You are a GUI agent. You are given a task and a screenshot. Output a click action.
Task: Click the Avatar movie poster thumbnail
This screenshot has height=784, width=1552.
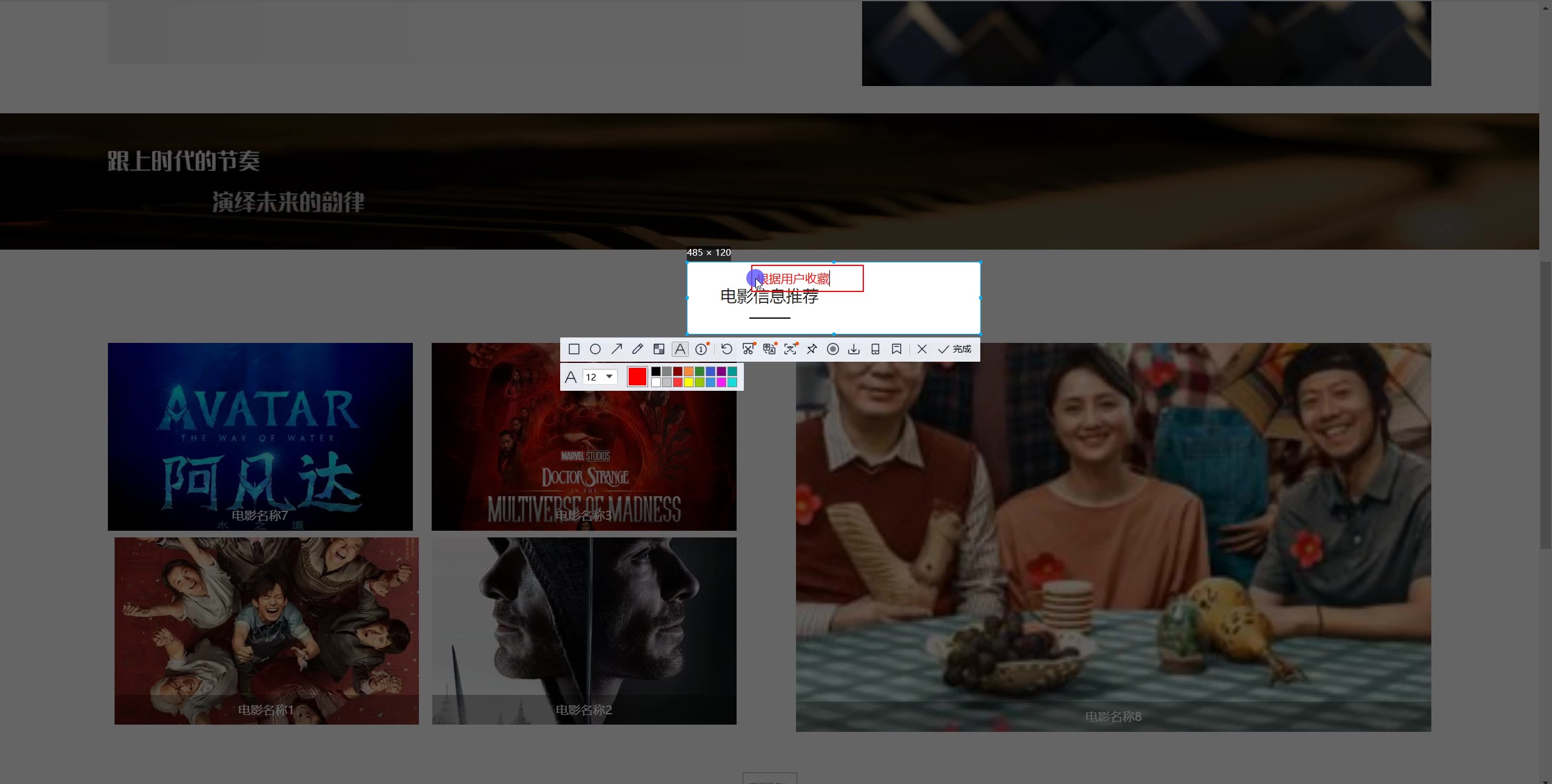(260, 436)
